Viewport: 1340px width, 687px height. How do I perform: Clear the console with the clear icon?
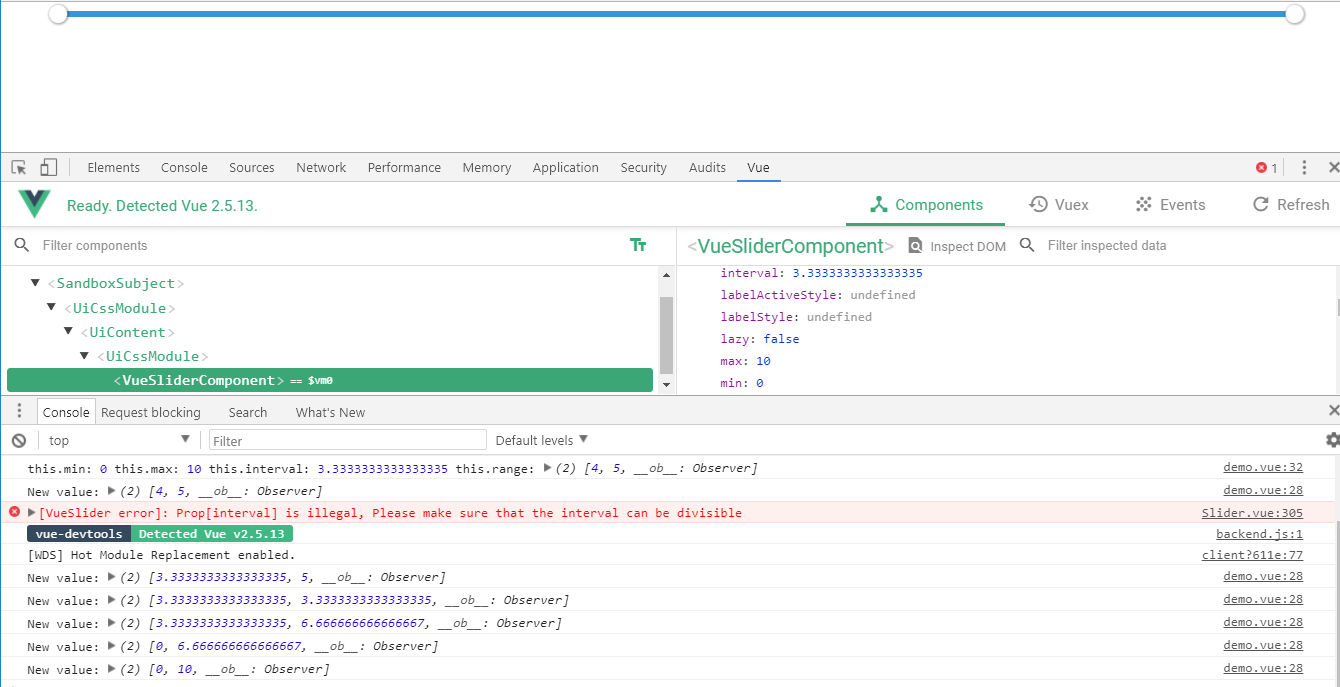[18, 440]
